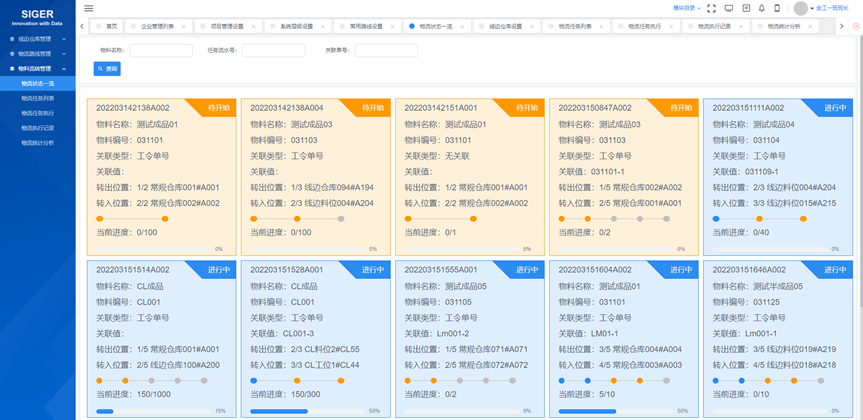
Task: Close the 线边仓库设置 tab
Action: (532, 26)
